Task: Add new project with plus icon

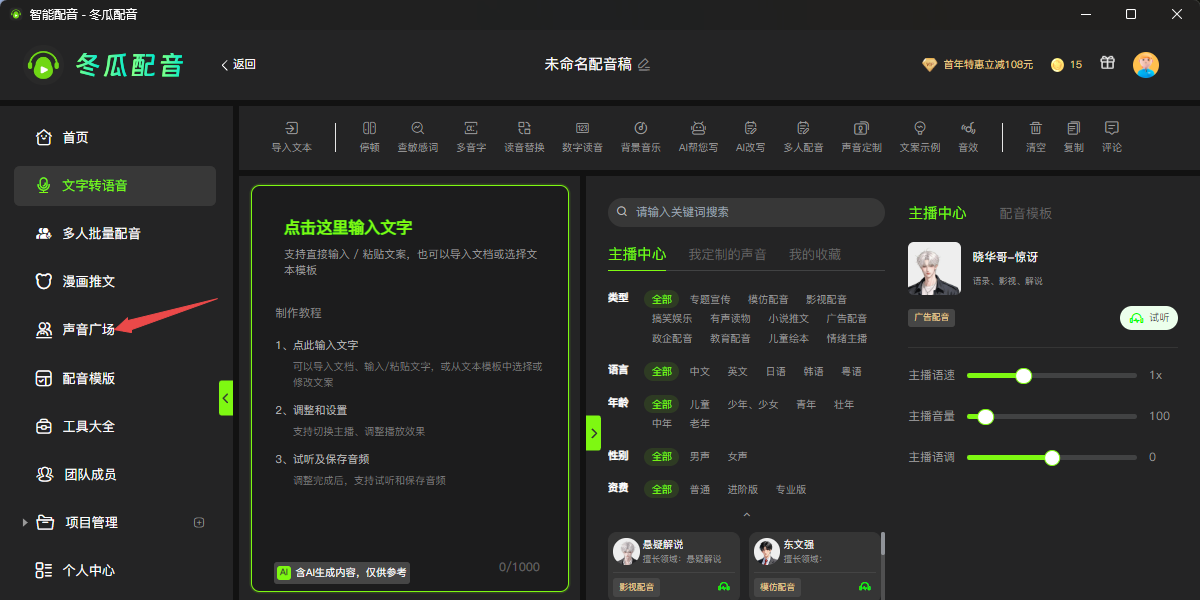Action: (199, 522)
